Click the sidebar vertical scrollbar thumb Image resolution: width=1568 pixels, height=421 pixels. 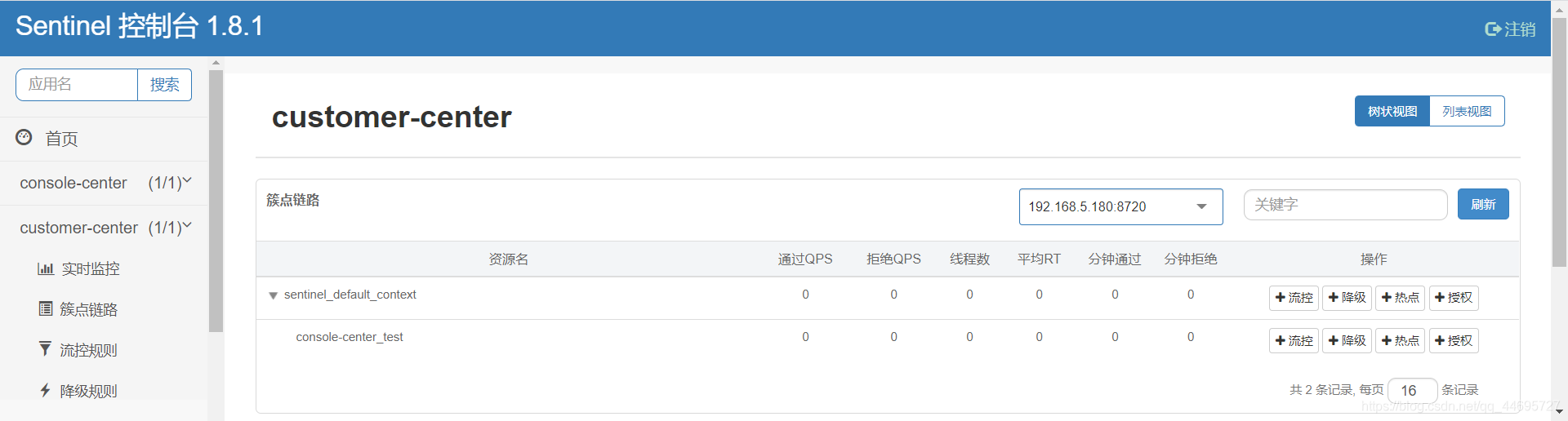click(216, 201)
